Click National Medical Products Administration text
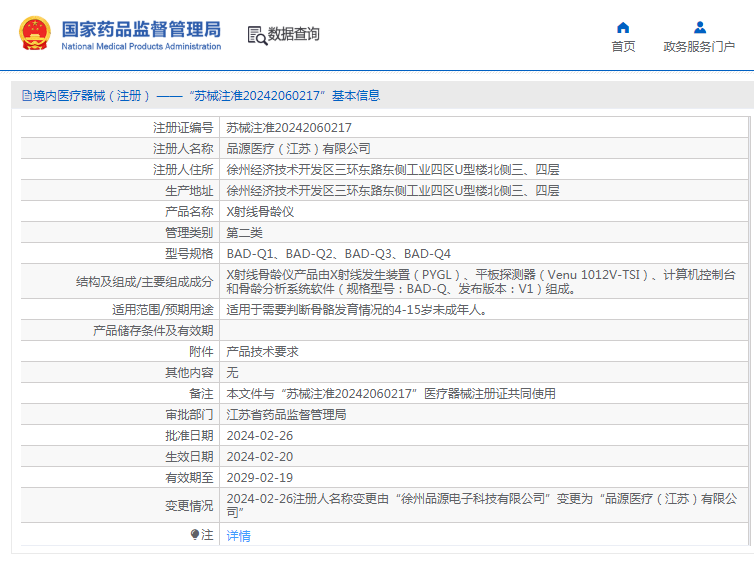This screenshot has width=754, height=567. pyautogui.click(x=141, y=47)
